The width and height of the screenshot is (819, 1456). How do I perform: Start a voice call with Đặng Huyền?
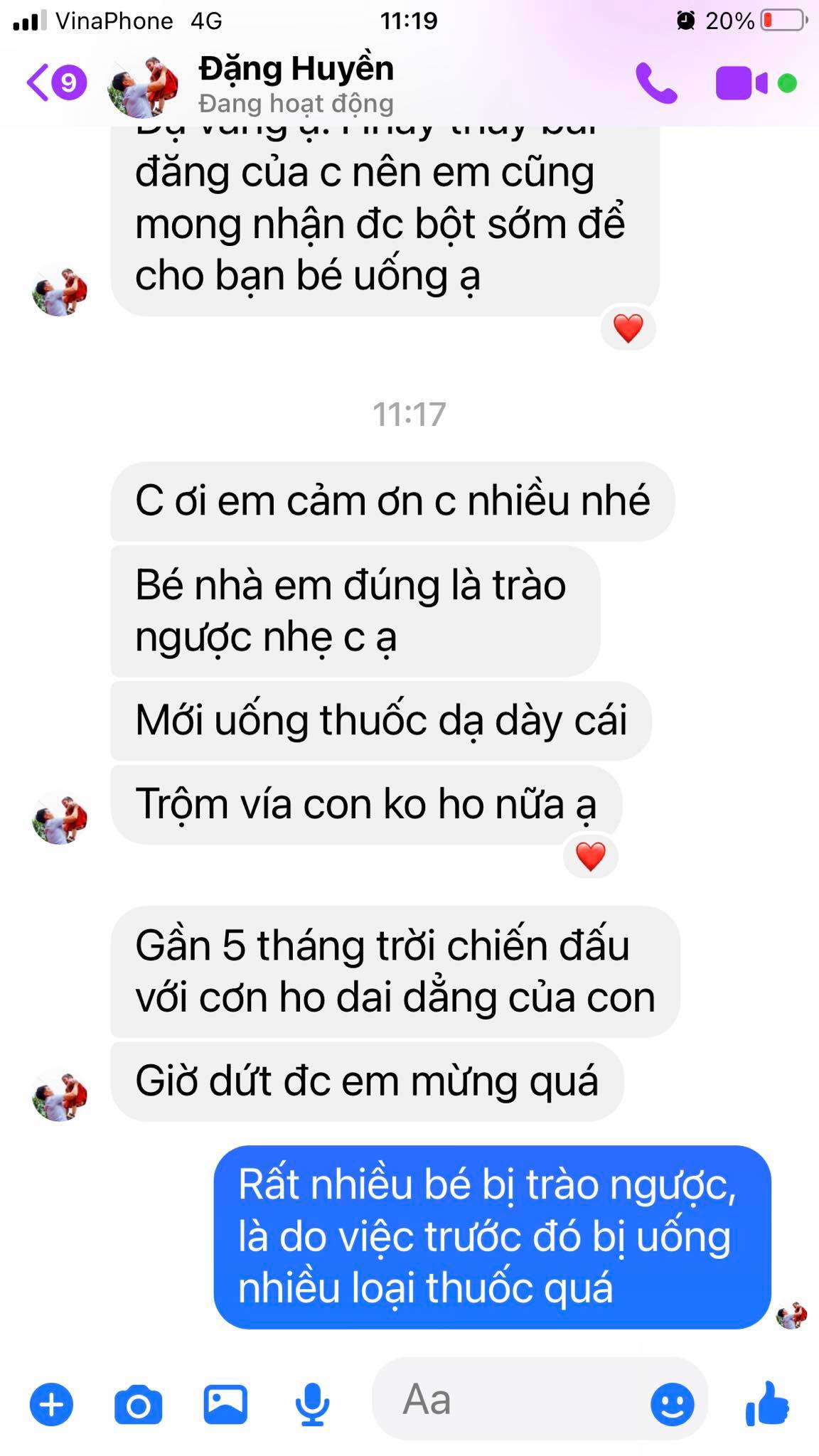click(x=655, y=84)
